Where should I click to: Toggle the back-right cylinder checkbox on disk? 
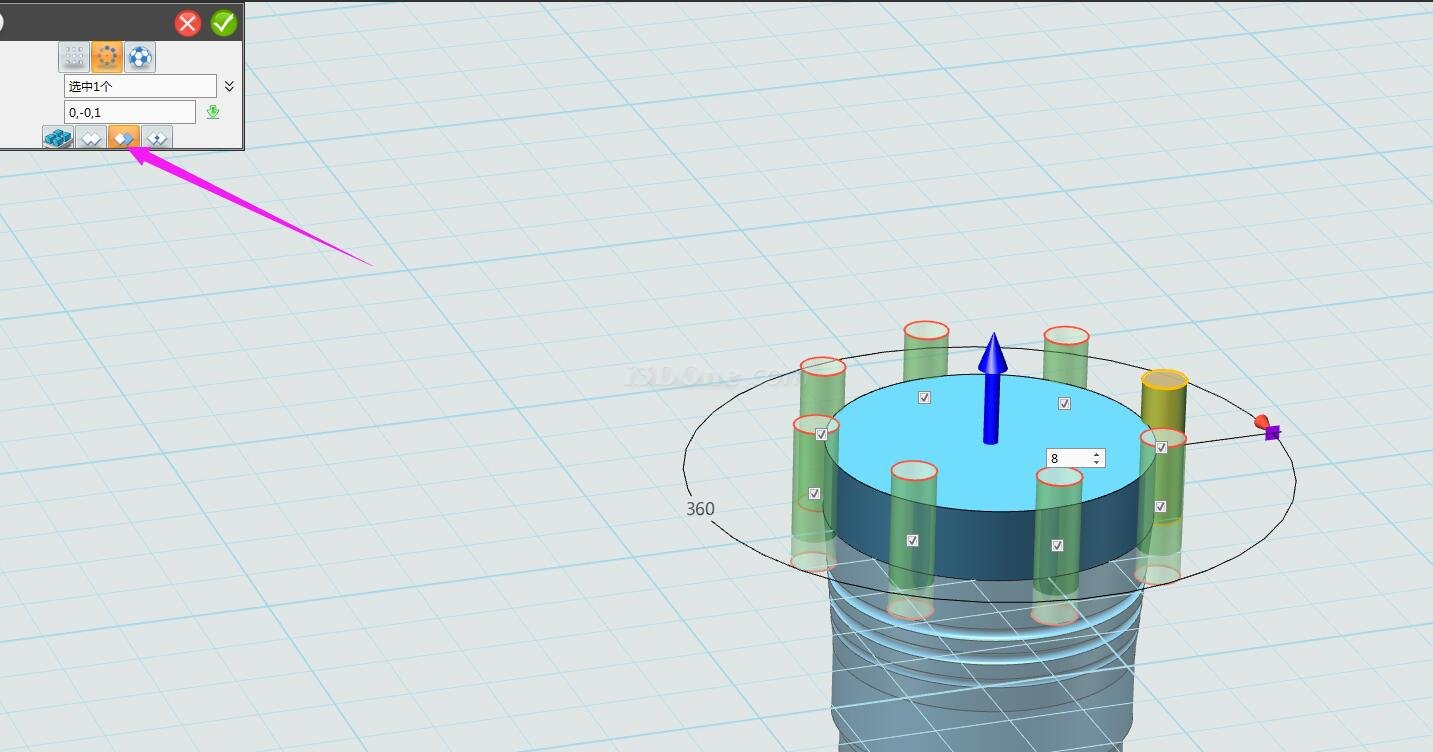[x=1064, y=403]
